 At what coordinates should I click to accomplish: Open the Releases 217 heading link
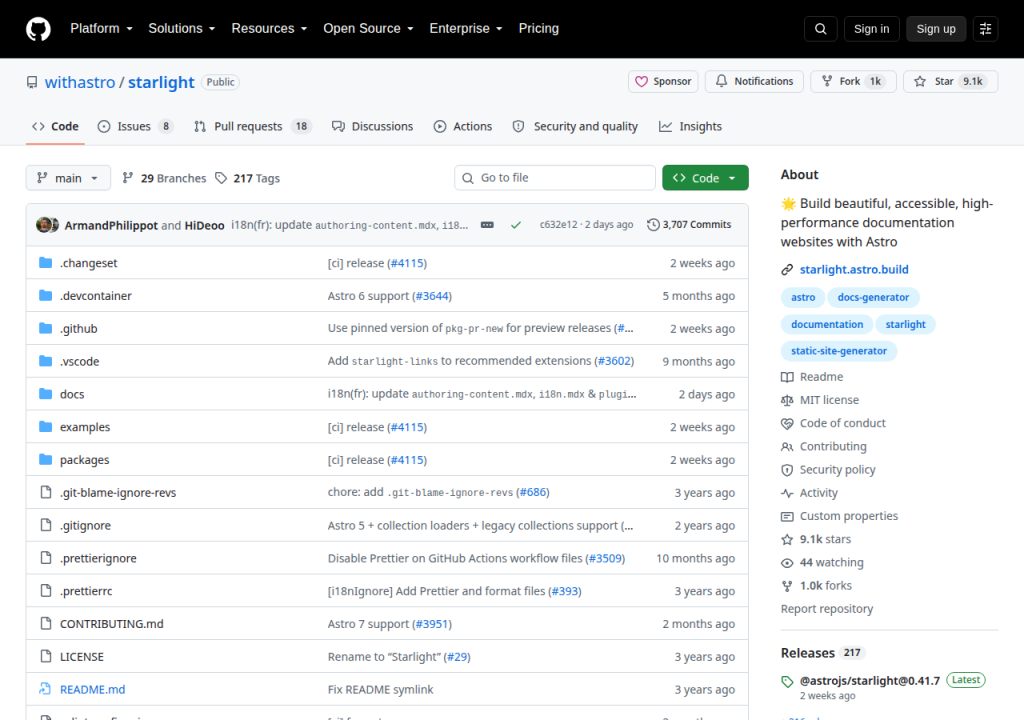[x=822, y=653]
